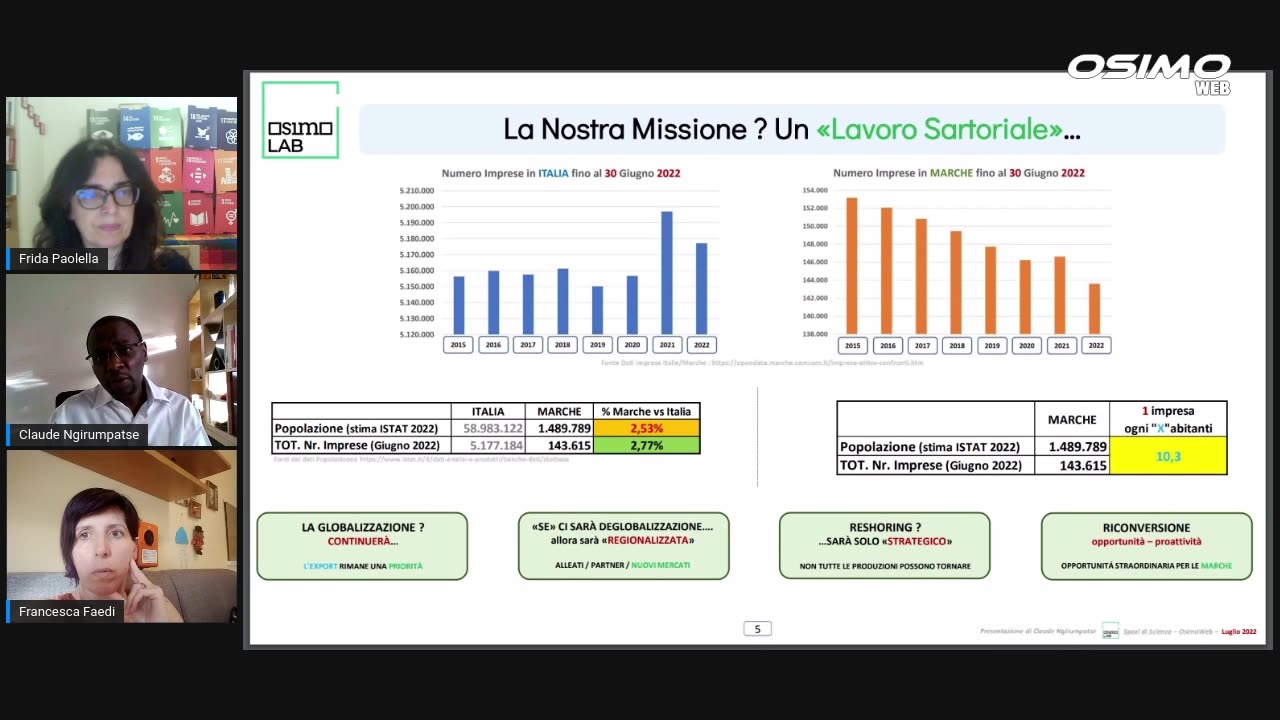The image size is (1280, 720).
Task: Click the 154.000 axis value
Action: tap(815, 190)
